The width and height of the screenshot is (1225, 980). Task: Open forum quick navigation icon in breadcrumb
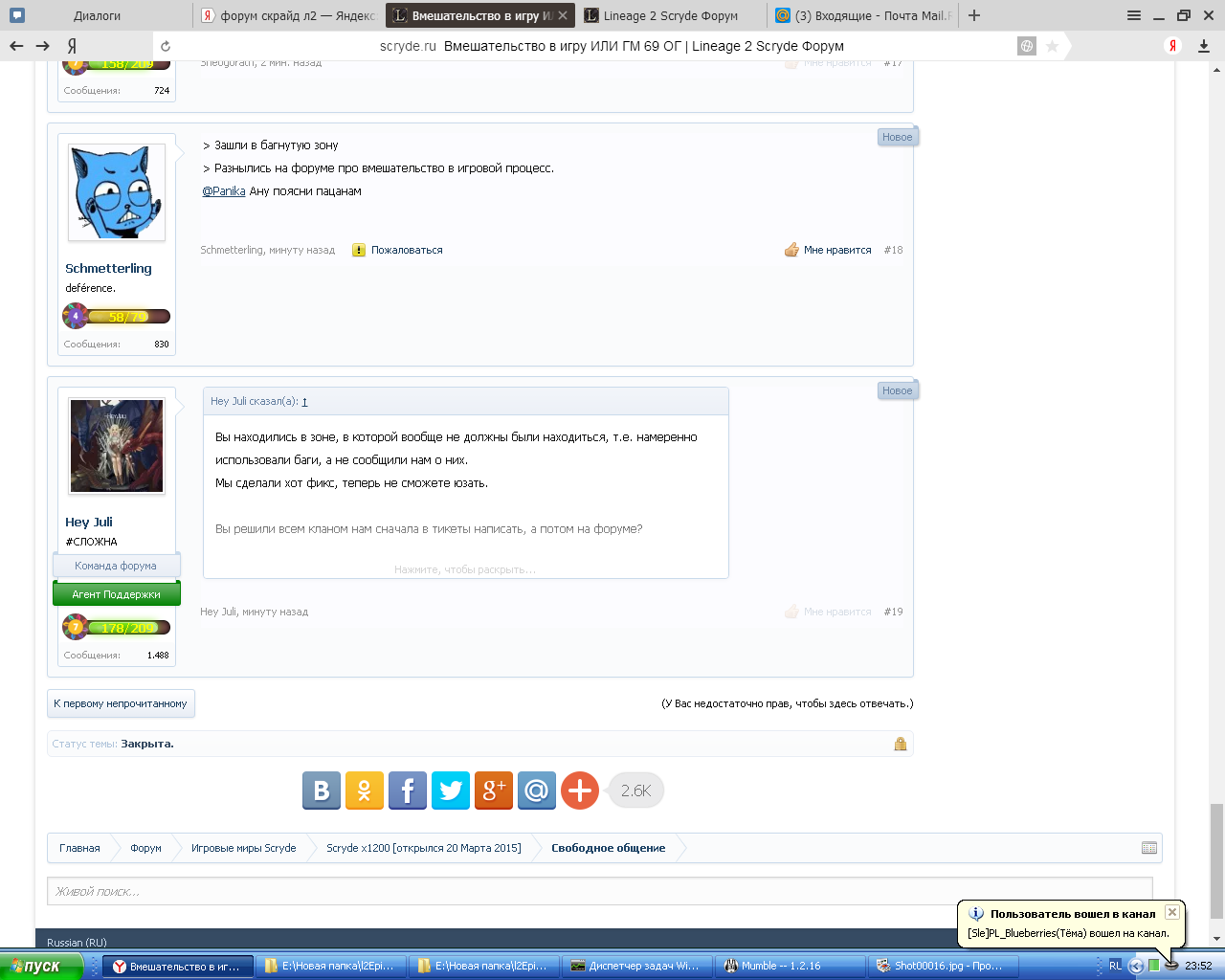coord(1149,848)
